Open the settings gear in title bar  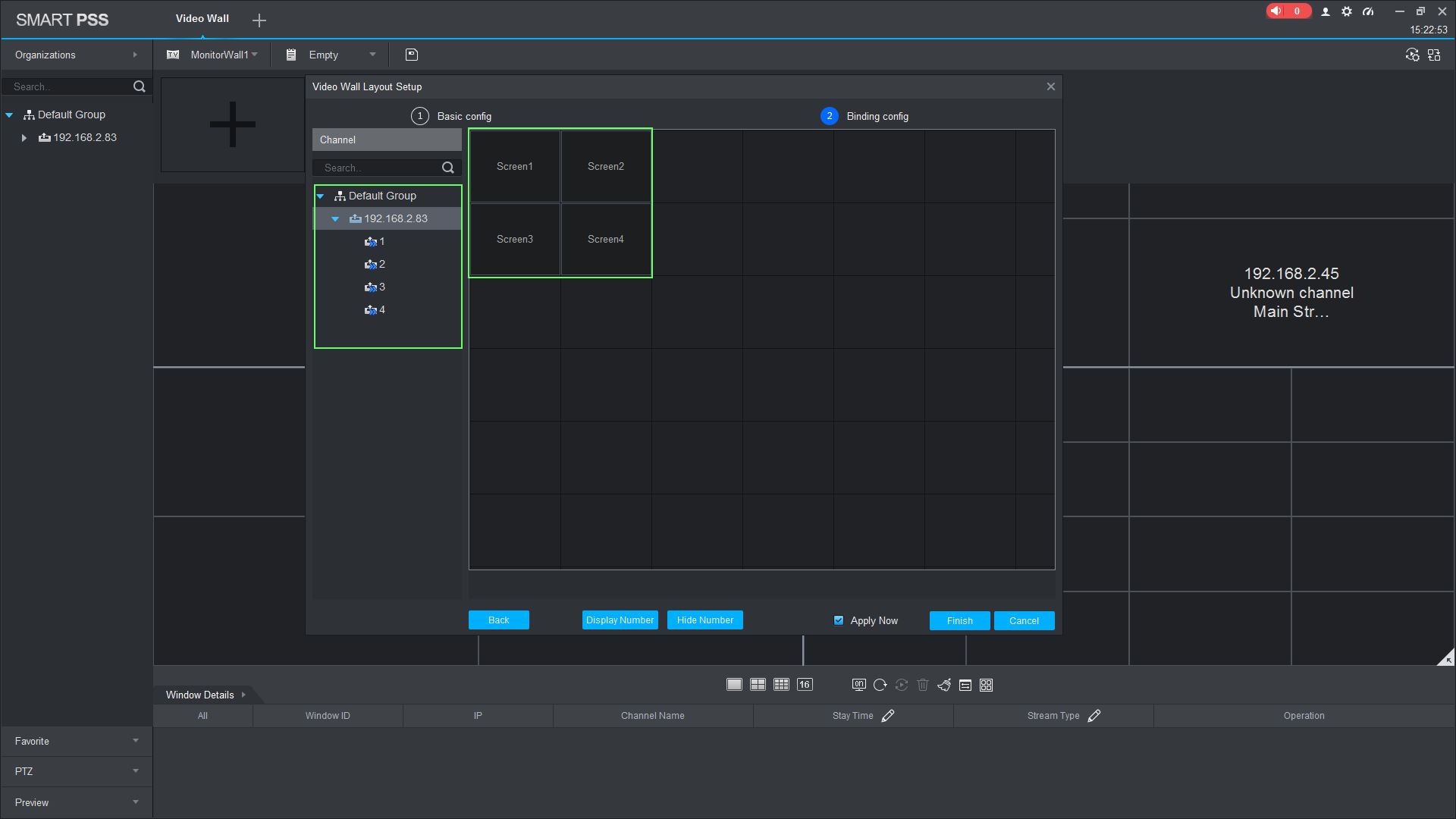pyautogui.click(x=1347, y=11)
